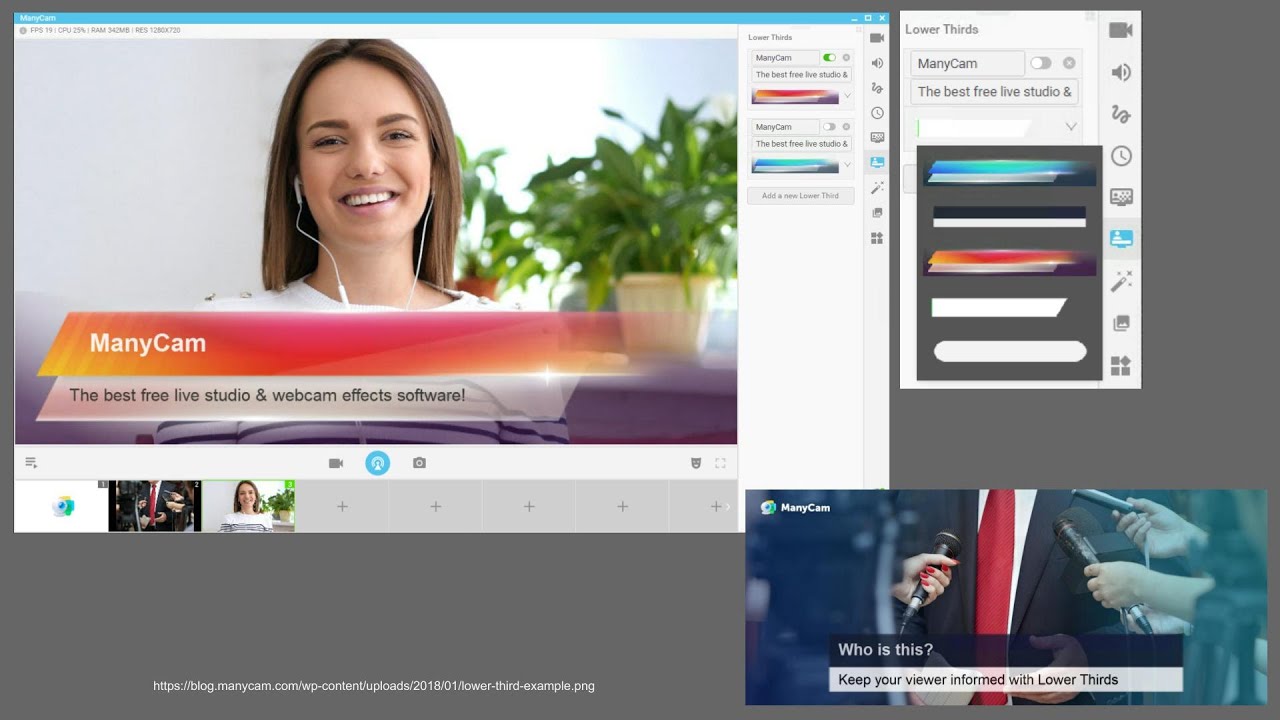Choose white rounded pill lower third style
Screen dimensions: 1280x720
(x=1009, y=351)
